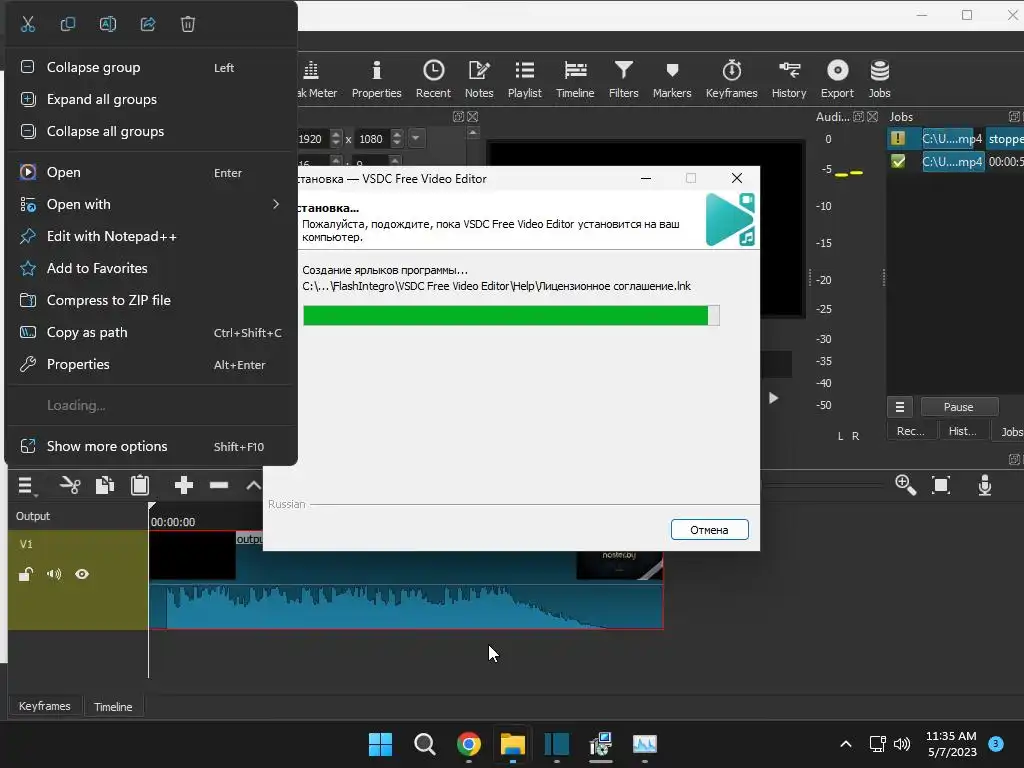1024x768 pixels.
Task: Mute the V1 track audio
Action: point(54,574)
